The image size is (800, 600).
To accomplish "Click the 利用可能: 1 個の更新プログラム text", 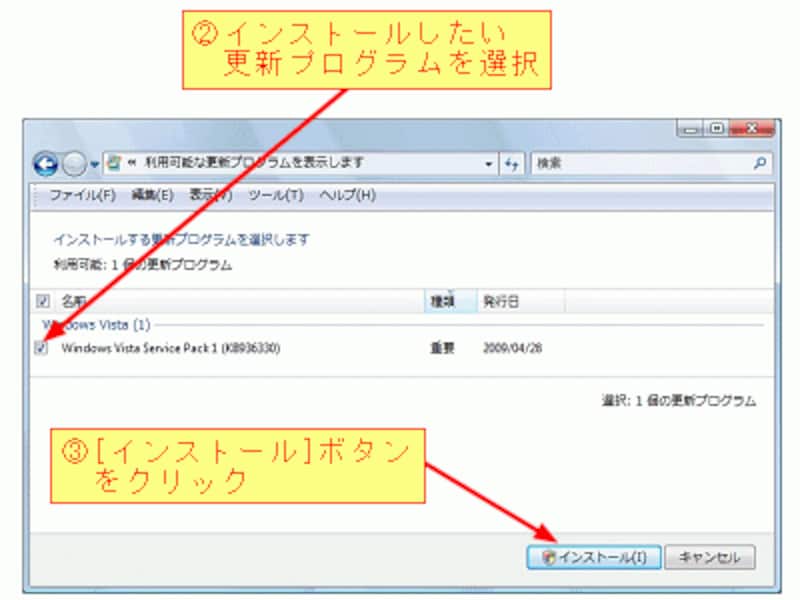I will 143,265.
